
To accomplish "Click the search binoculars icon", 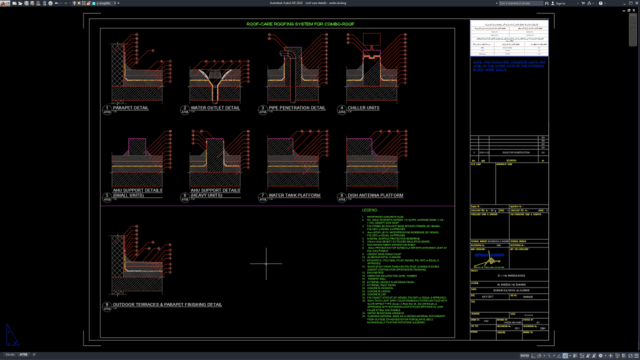I will pos(547,3).
